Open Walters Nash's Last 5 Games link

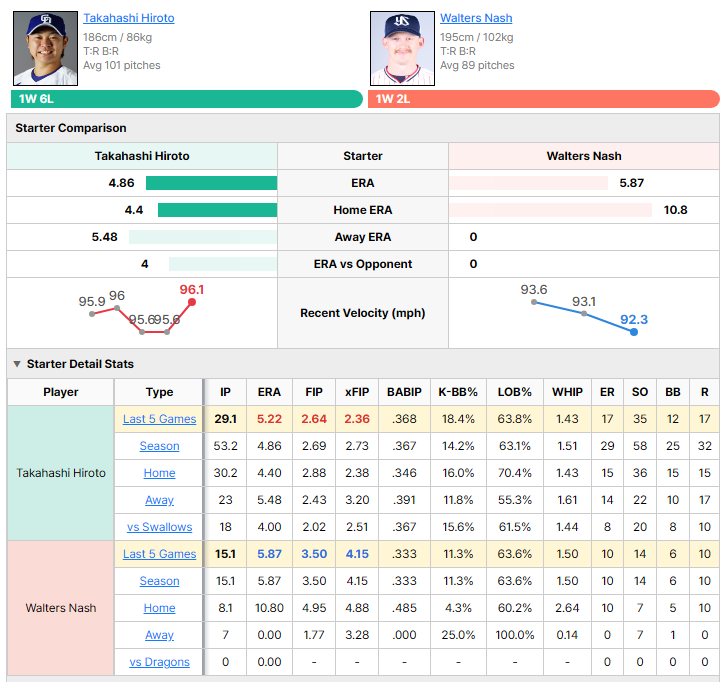pos(159,554)
